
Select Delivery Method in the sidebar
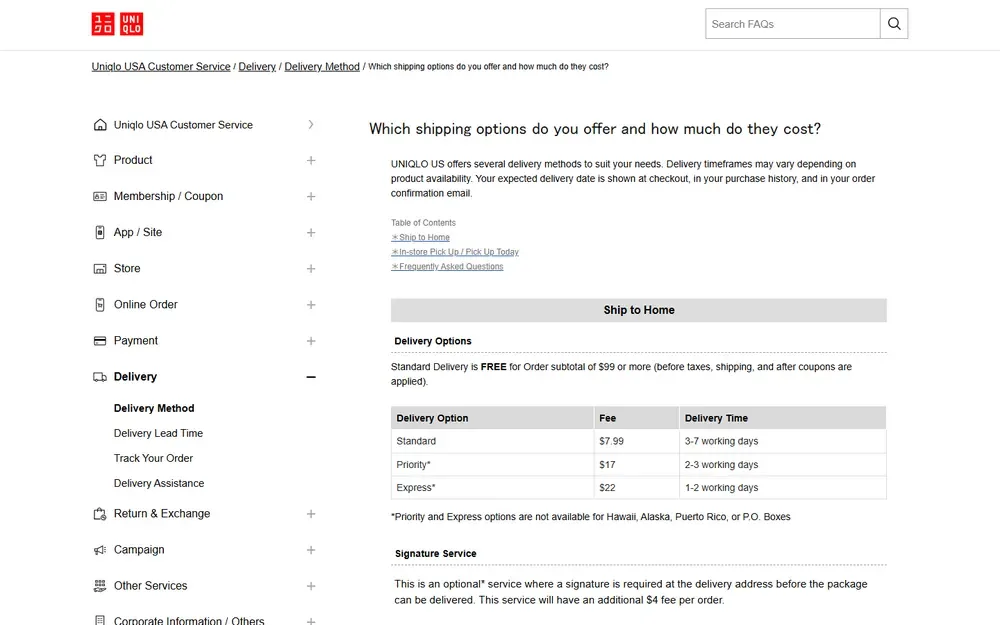(154, 408)
